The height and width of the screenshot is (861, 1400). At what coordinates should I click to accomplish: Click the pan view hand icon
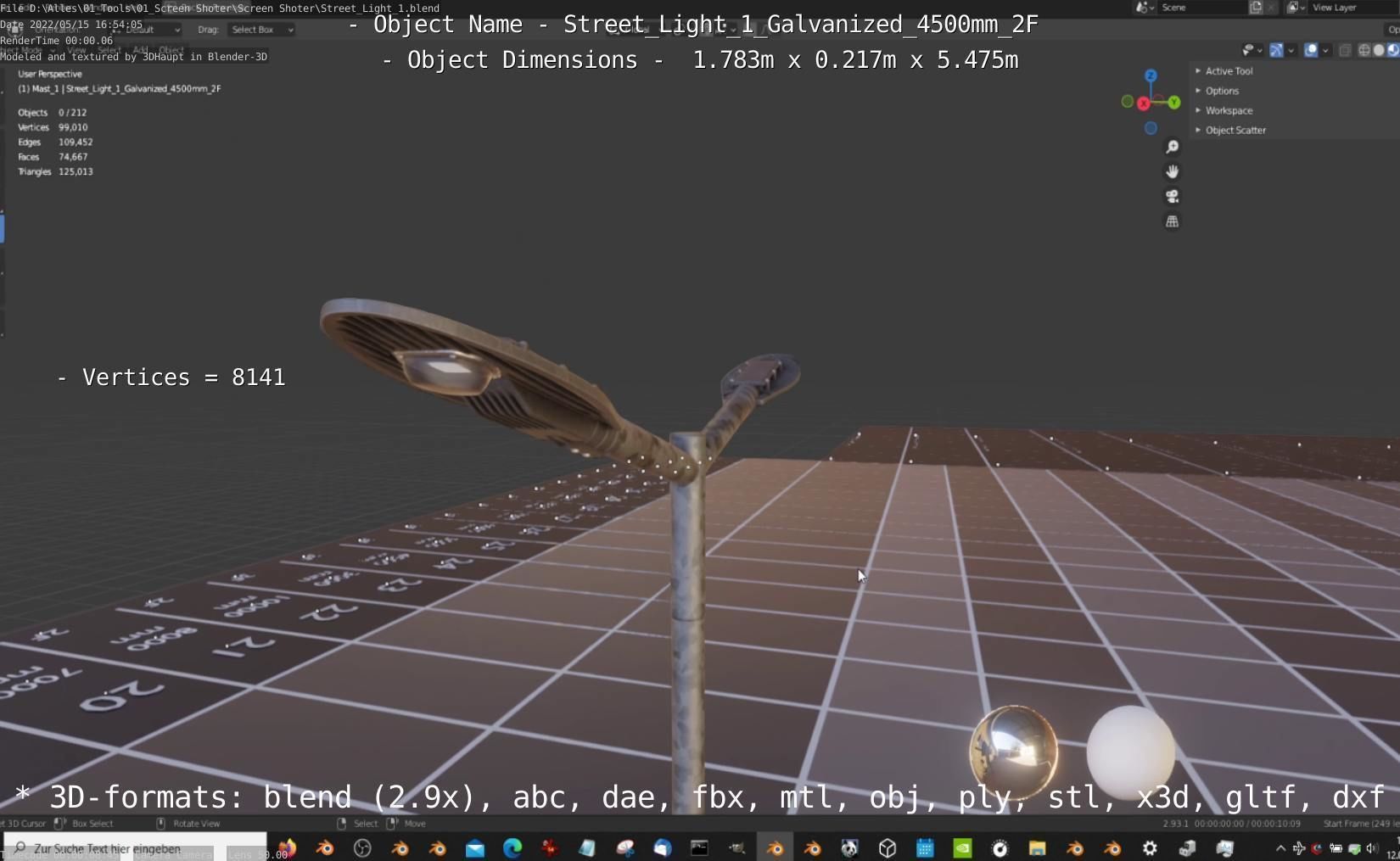pos(1172,171)
